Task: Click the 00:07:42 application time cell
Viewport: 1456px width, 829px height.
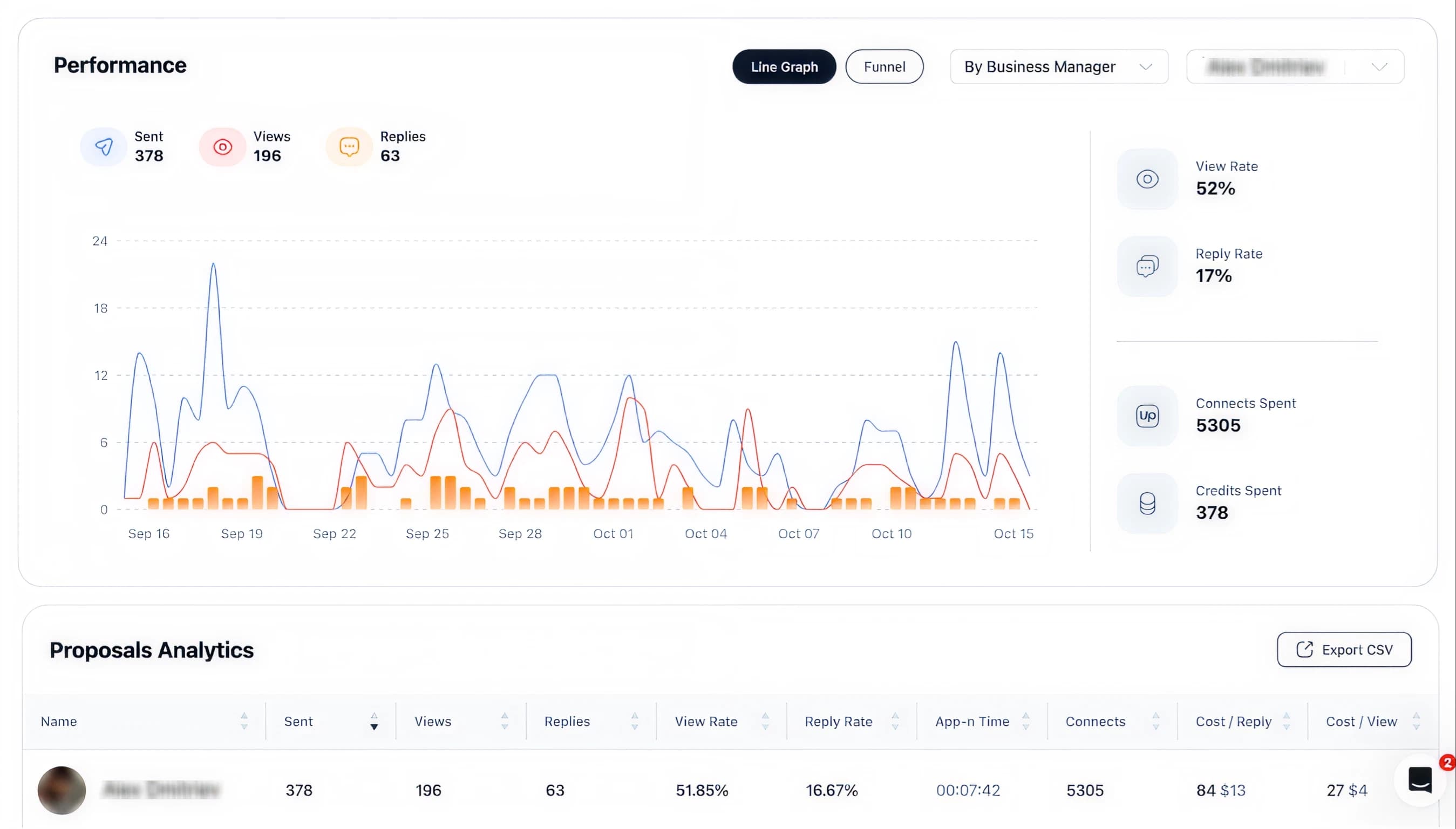Action: click(x=968, y=790)
